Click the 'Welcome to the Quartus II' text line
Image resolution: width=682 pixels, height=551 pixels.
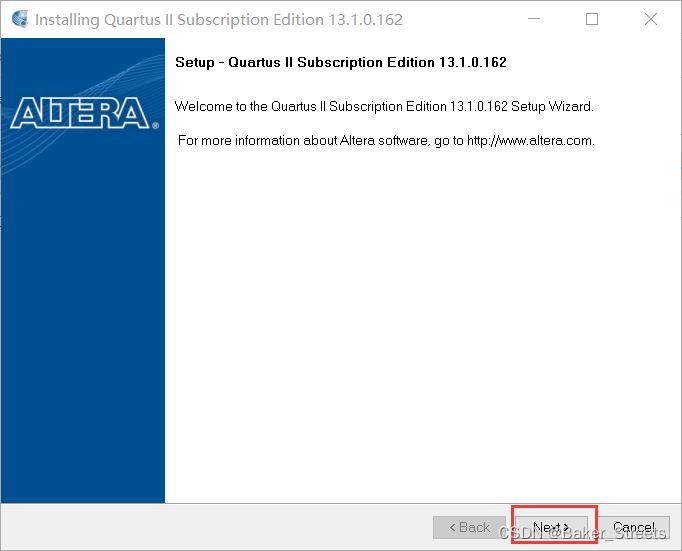click(384, 107)
